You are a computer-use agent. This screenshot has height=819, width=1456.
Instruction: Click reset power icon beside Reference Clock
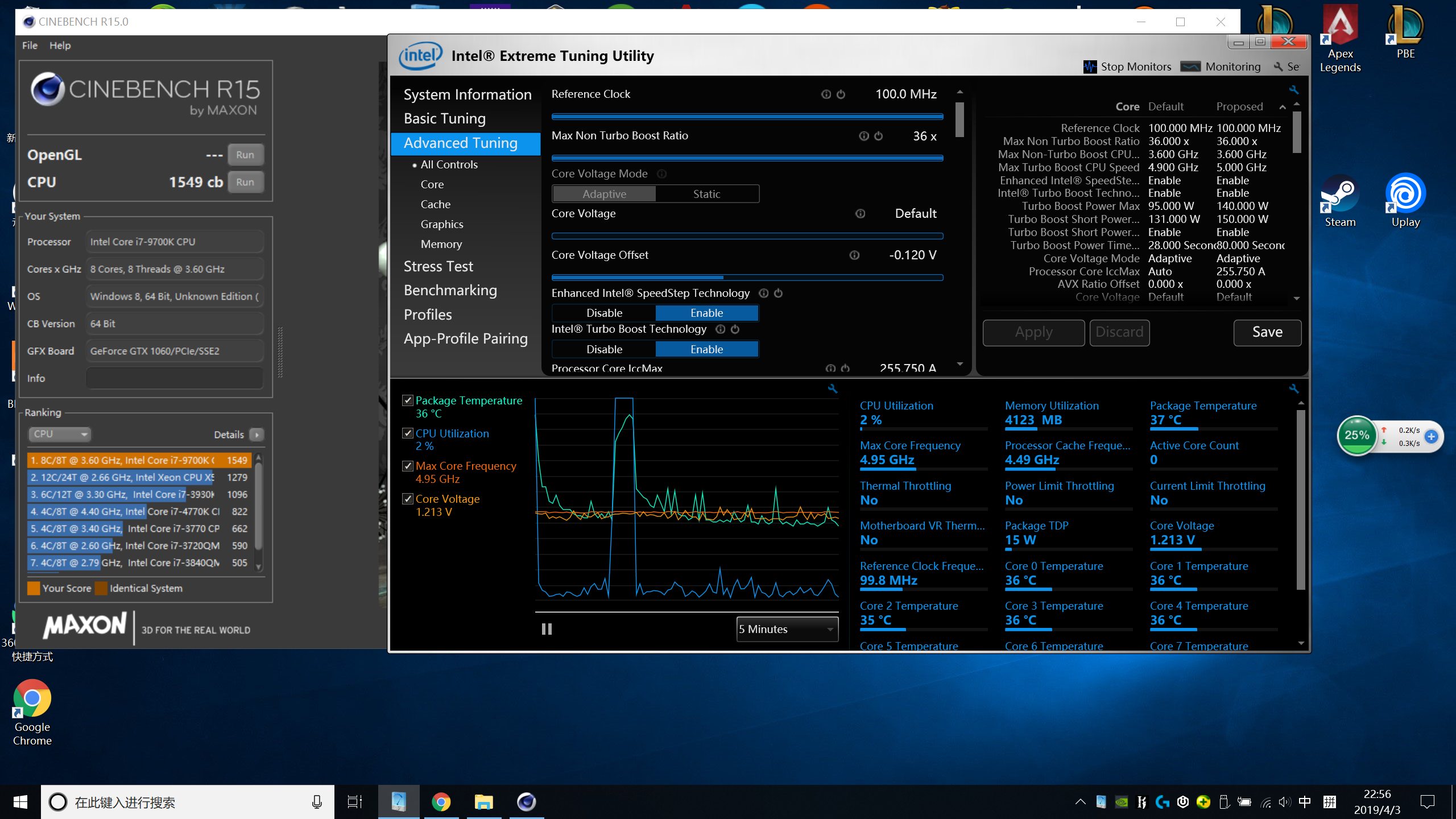pyautogui.click(x=841, y=94)
